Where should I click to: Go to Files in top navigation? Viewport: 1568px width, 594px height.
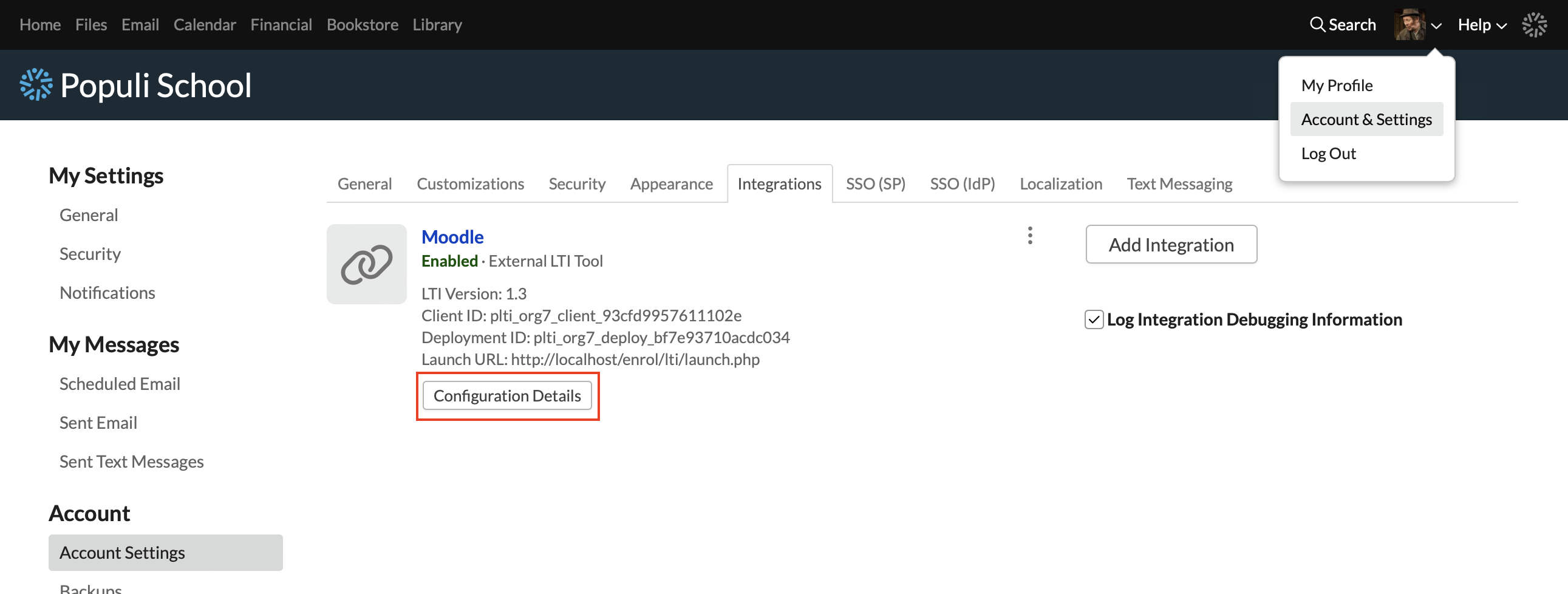tap(91, 24)
